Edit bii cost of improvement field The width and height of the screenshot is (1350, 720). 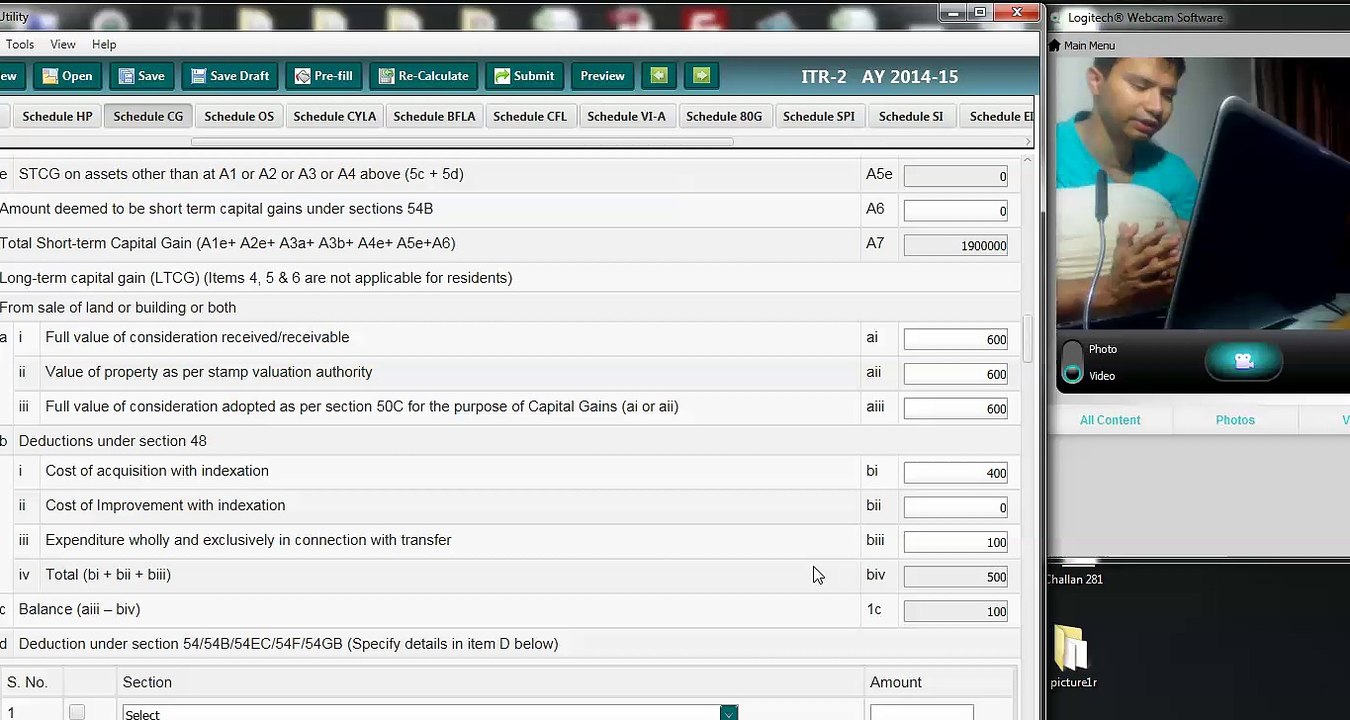[x=955, y=507]
